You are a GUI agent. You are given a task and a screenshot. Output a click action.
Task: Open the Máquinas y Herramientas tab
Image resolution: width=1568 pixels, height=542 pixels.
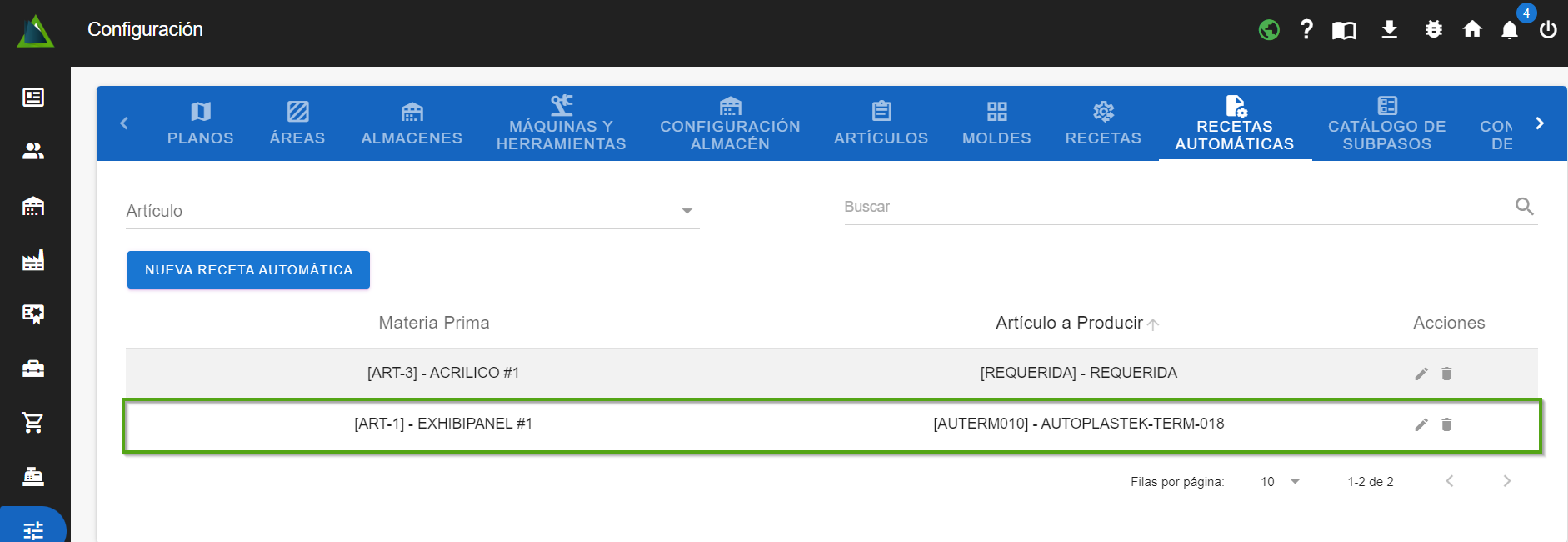point(561,123)
